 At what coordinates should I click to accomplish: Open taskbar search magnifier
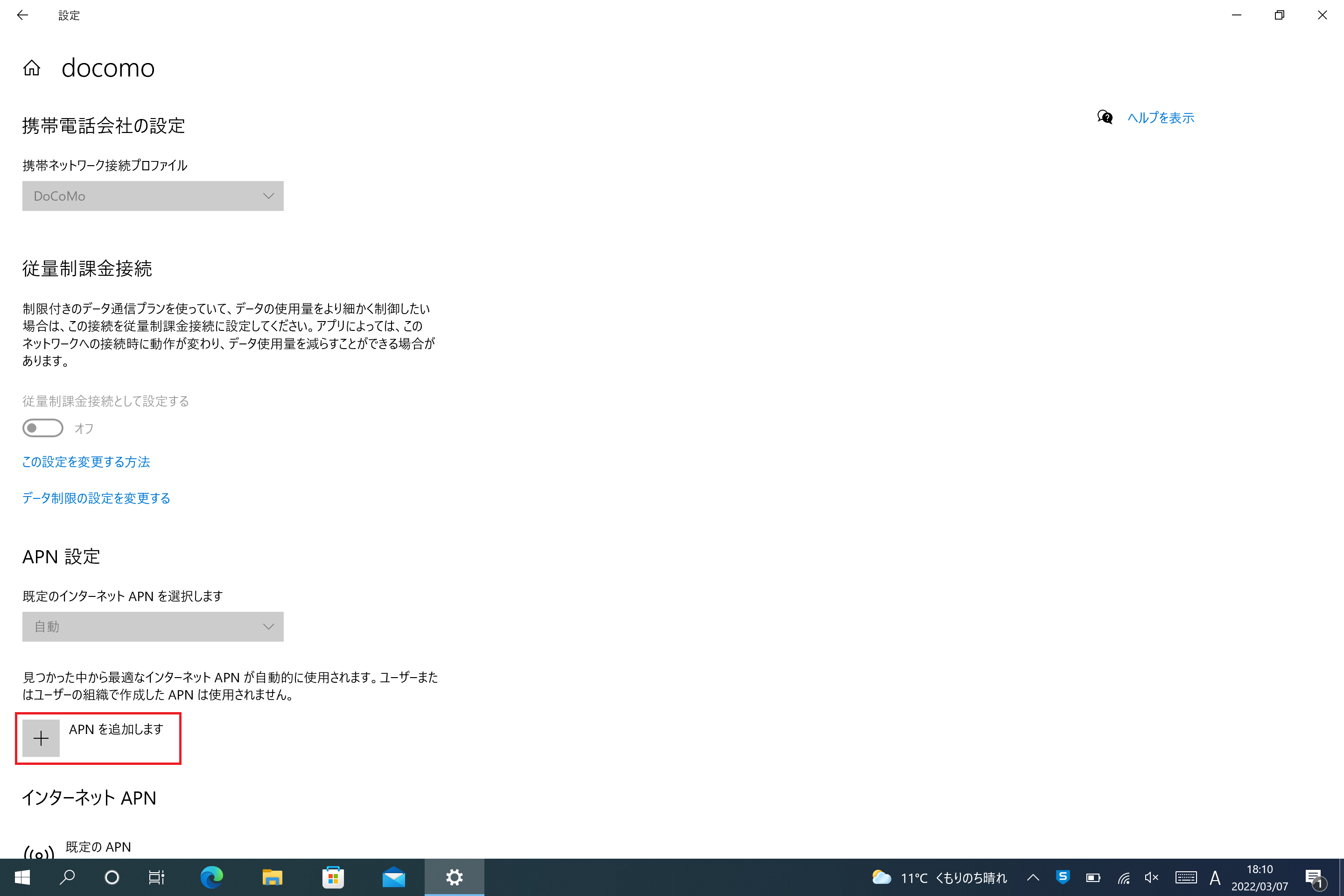pyautogui.click(x=67, y=877)
